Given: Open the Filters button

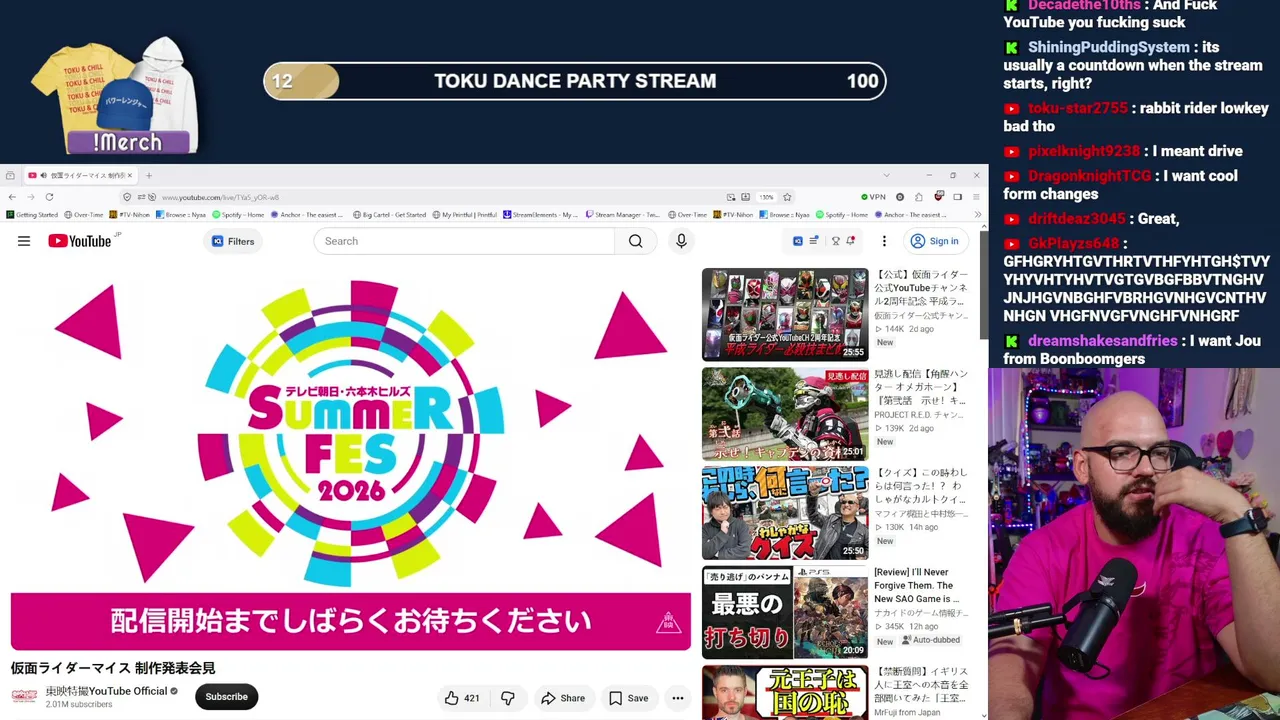Looking at the screenshot, I should pyautogui.click(x=233, y=241).
